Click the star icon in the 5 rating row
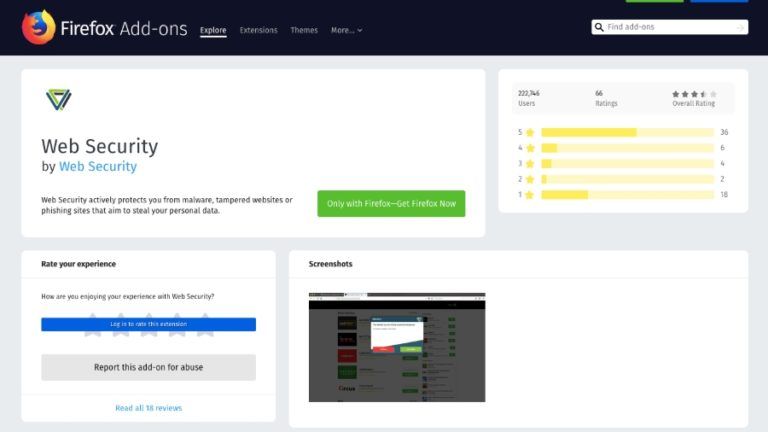This screenshot has height=432, width=768. [530, 132]
